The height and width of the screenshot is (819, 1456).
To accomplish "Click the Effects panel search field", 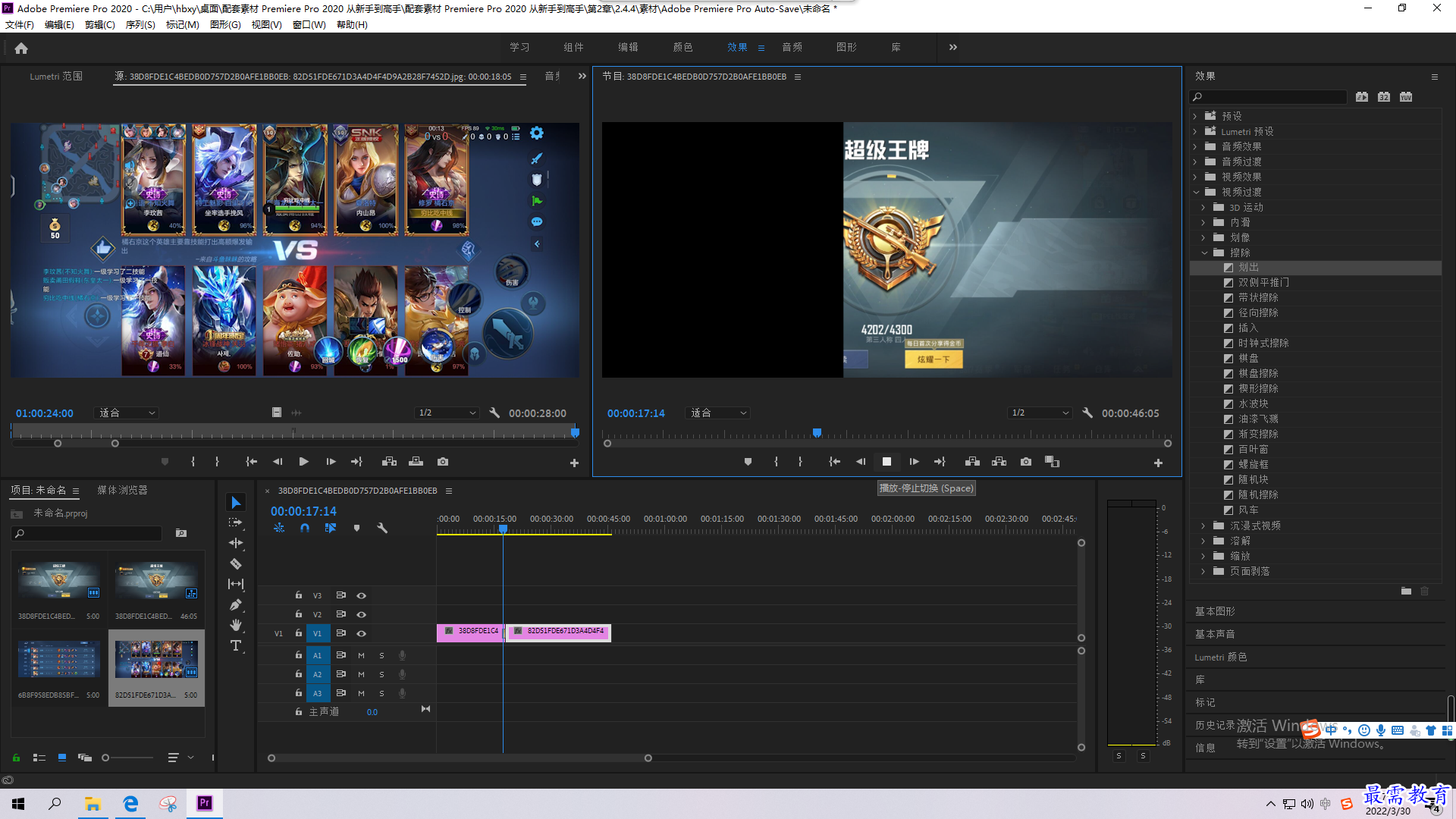I will click(x=1268, y=97).
